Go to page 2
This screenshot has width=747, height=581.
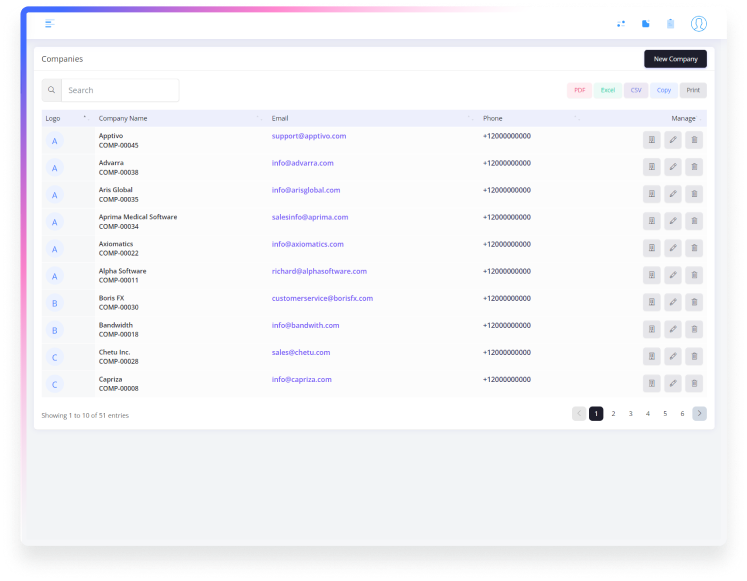click(613, 413)
